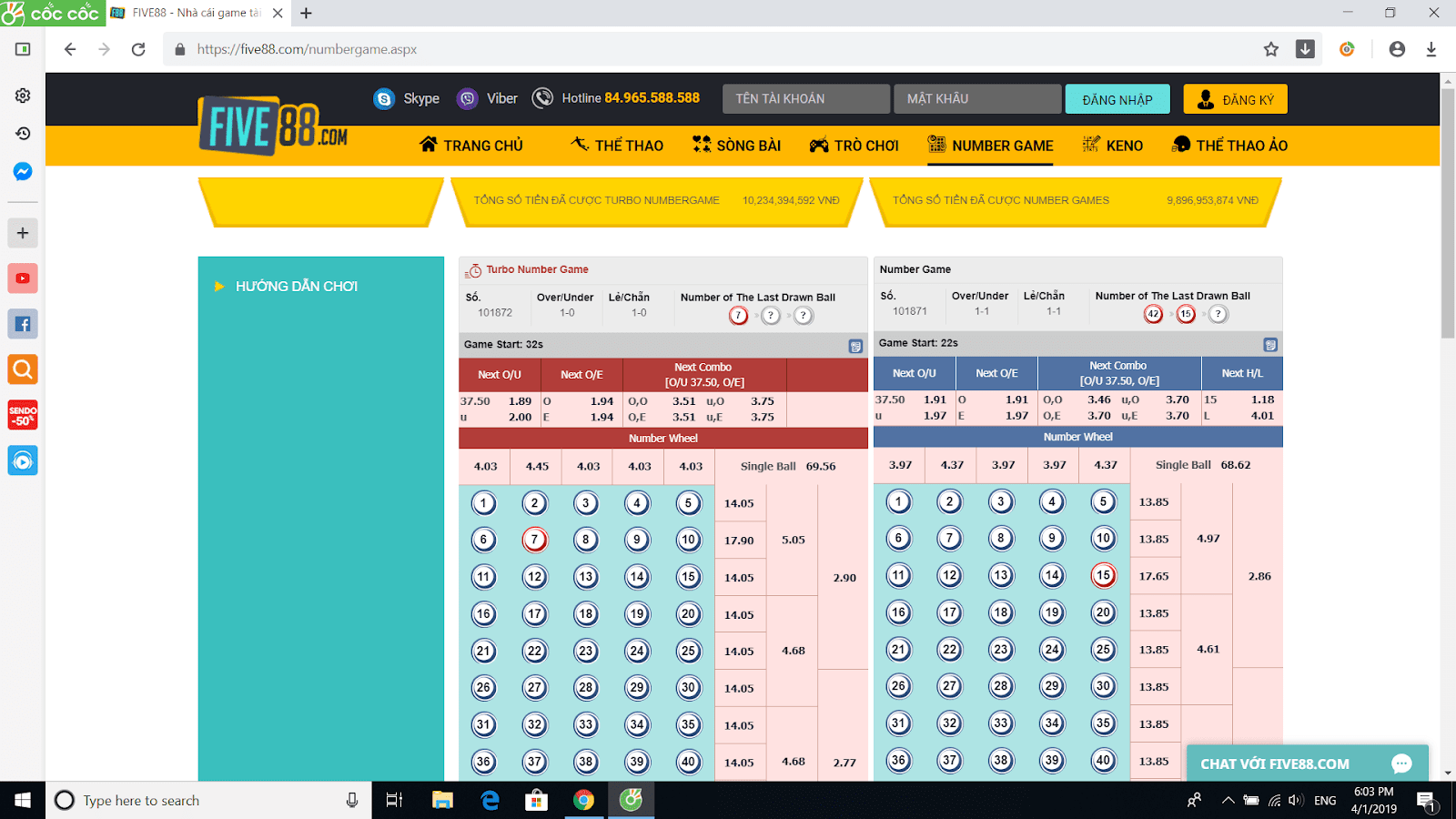Open the Sendo -50% sidebar shortcut
The height and width of the screenshot is (819, 1456).
23,415
